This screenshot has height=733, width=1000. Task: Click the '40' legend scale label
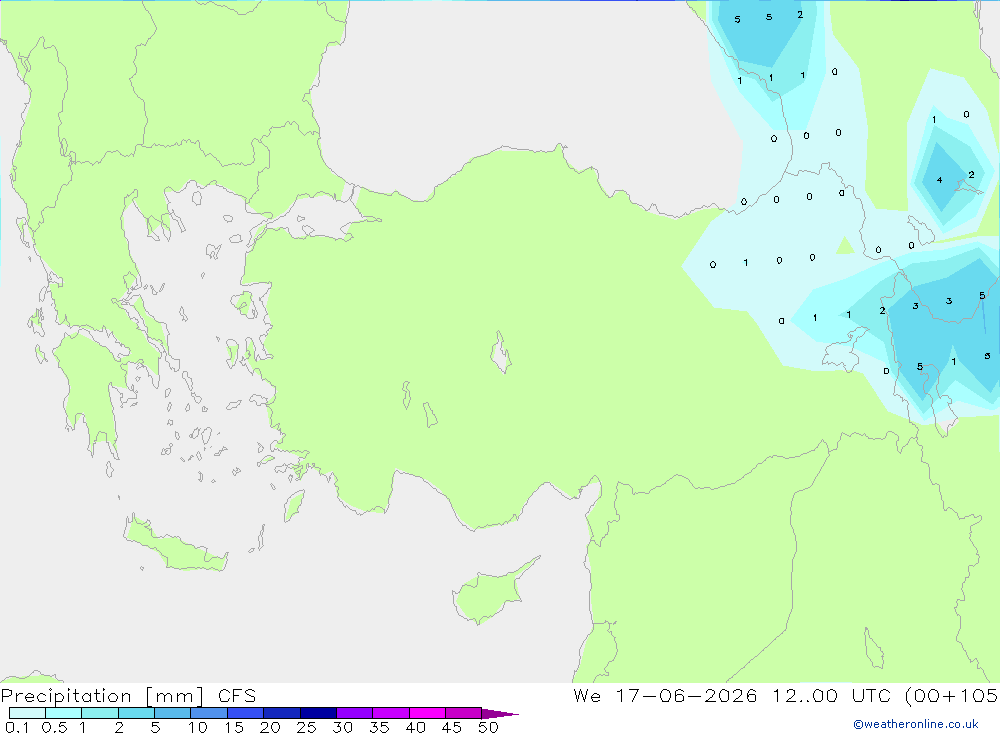[x=416, y=727]
